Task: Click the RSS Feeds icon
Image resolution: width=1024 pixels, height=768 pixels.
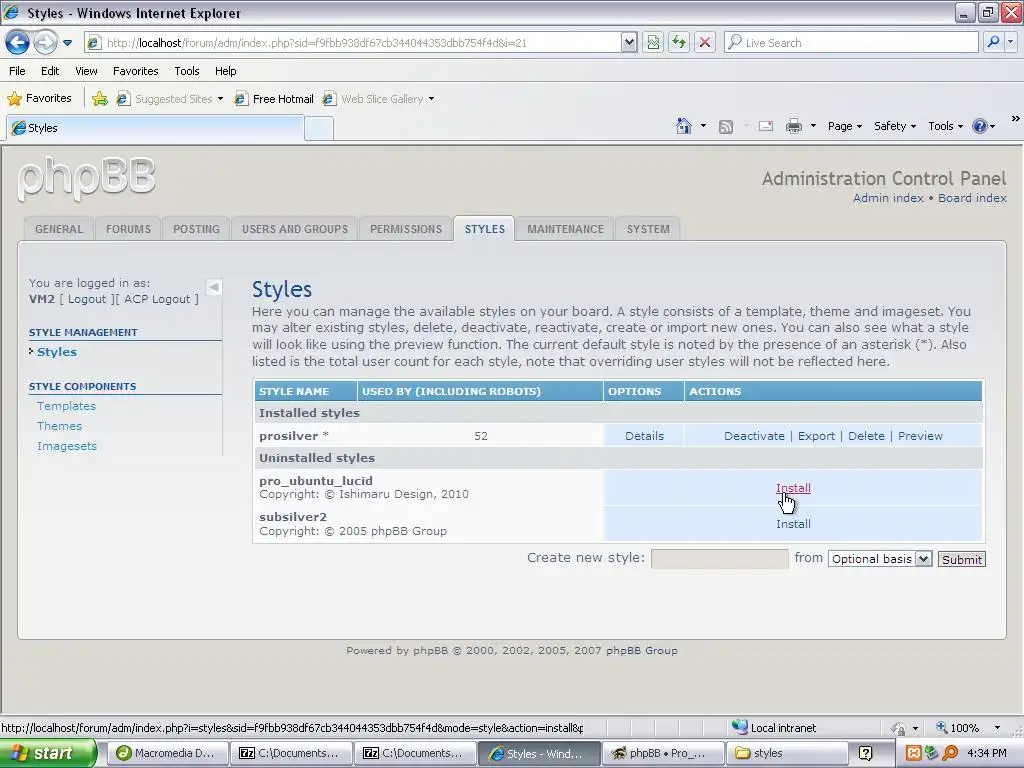Action: 726,127
